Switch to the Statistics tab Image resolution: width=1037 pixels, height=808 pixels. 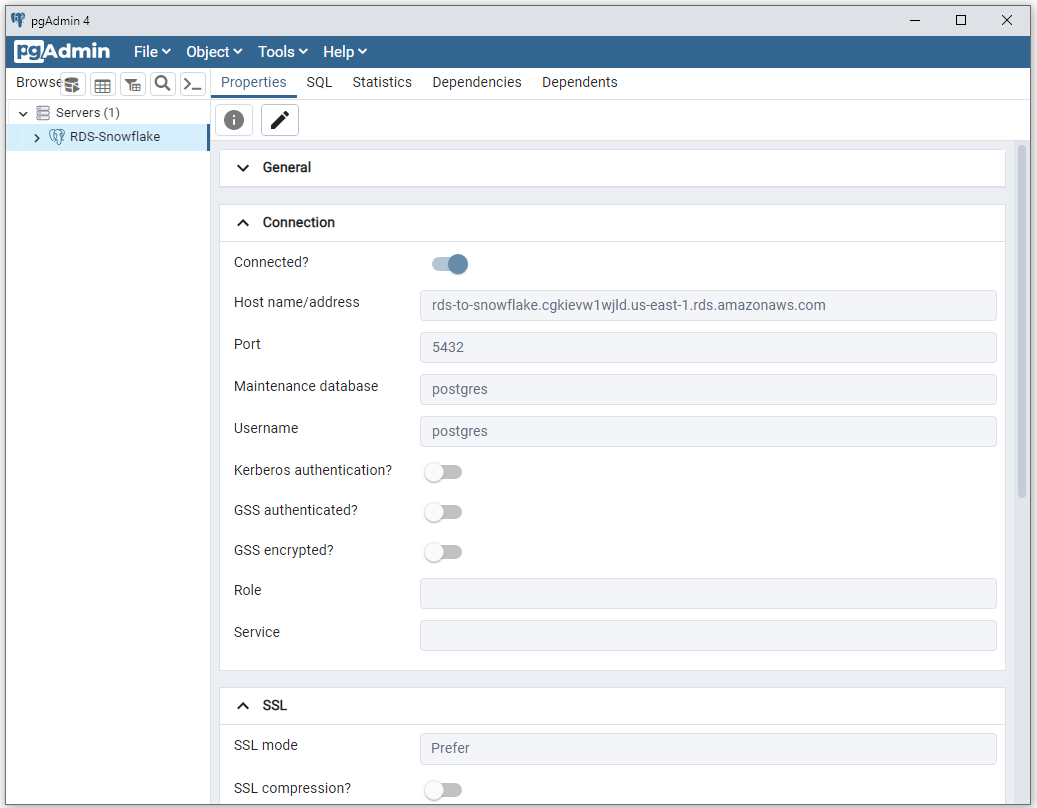tap(382, 82)
